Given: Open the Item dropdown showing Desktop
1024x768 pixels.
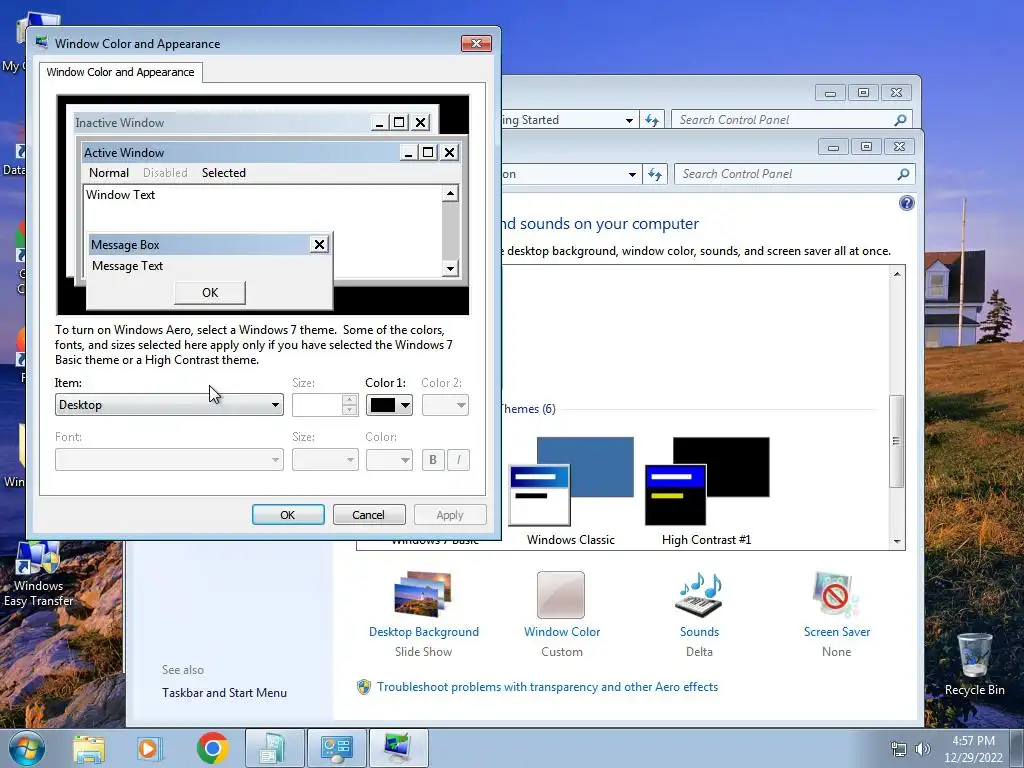Looking at the screenshot, I should click(169, 405).
